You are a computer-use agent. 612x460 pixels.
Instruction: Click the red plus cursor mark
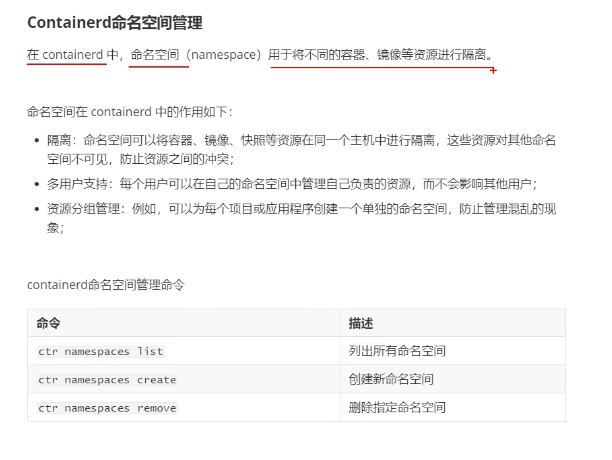click(493, 71)
